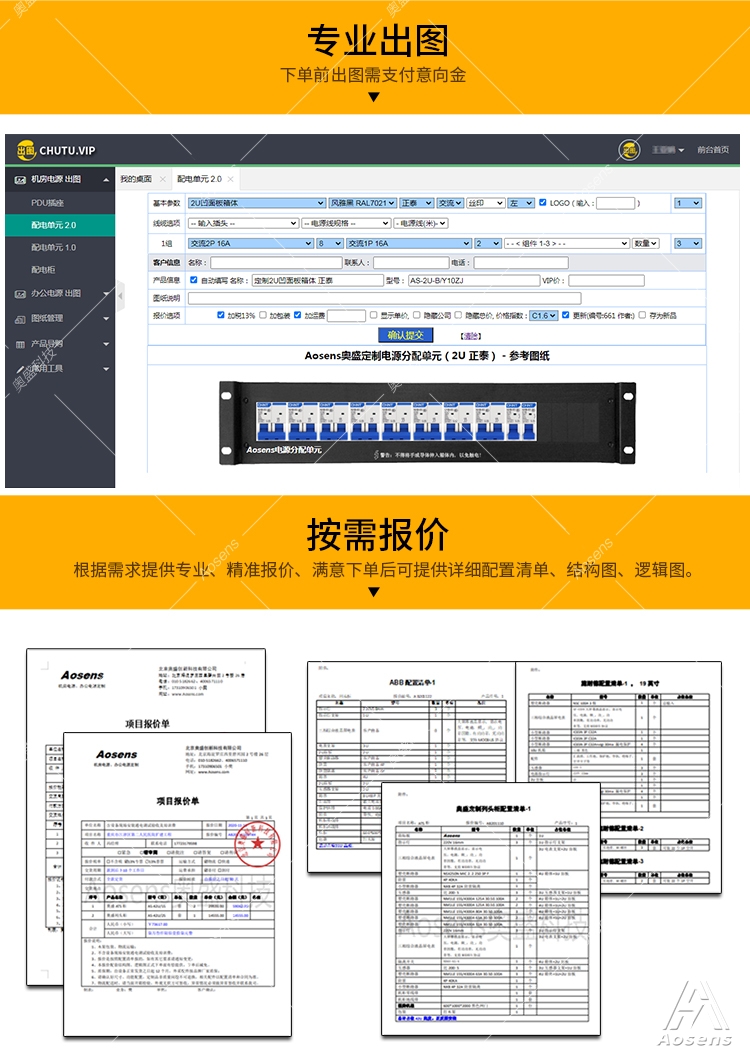Toggle the 隐藏公司 checkbox
This screenshot has width=750, height=1061.
pyautogui.click(x=416, y=315)
